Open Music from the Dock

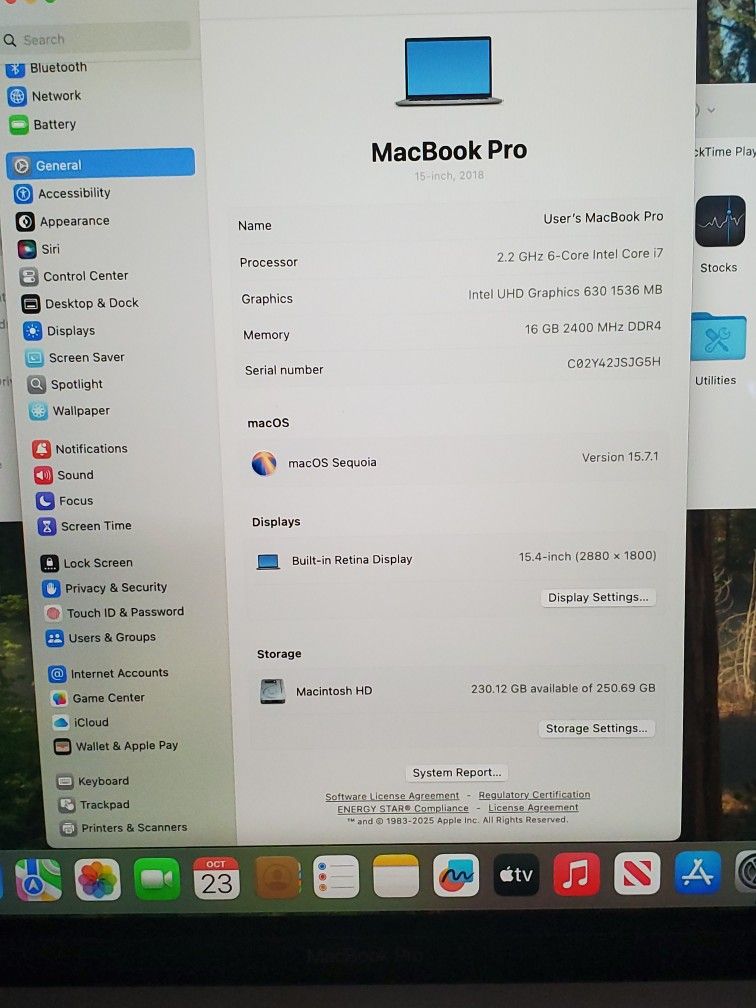(577, 874)
